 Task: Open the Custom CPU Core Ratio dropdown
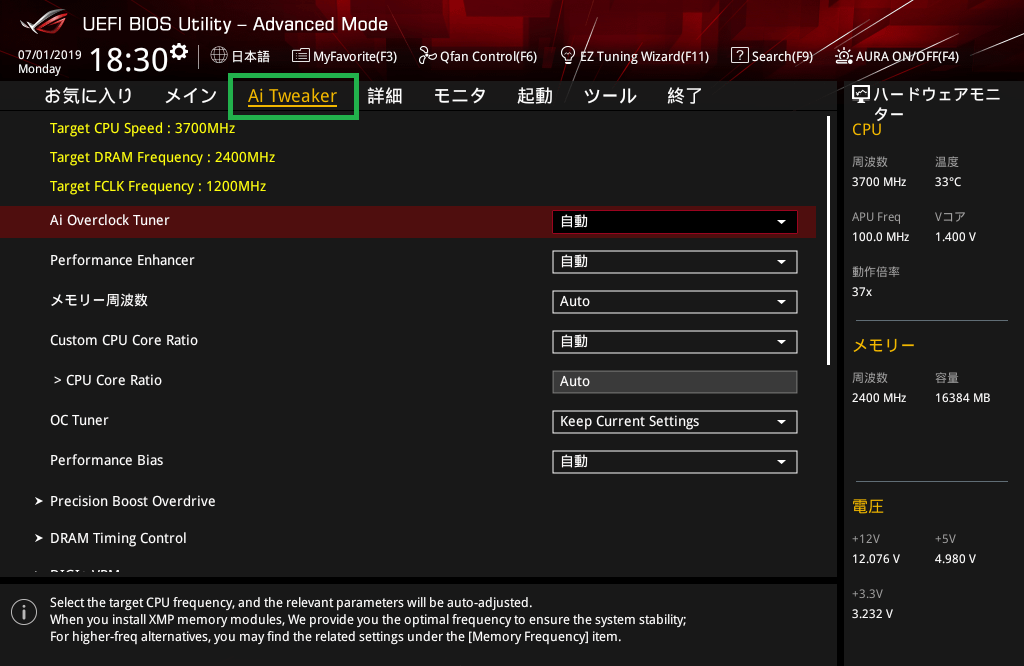[675, 341]
